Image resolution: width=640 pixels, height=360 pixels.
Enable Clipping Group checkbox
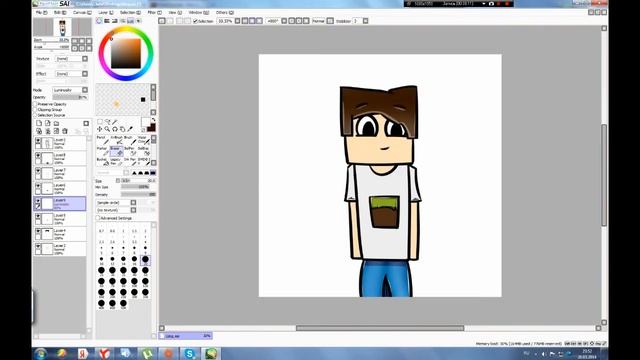(x=35, y=109)
